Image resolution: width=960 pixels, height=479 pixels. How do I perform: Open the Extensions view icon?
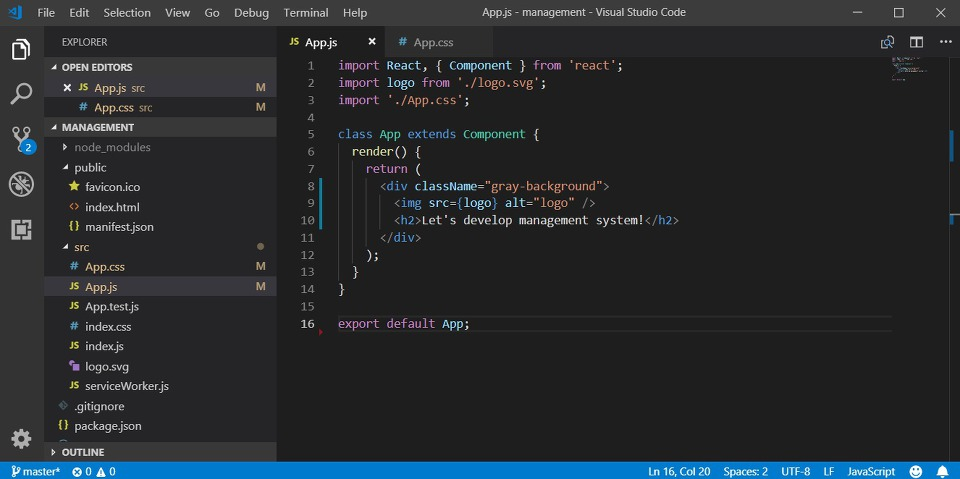coord(21,229)
